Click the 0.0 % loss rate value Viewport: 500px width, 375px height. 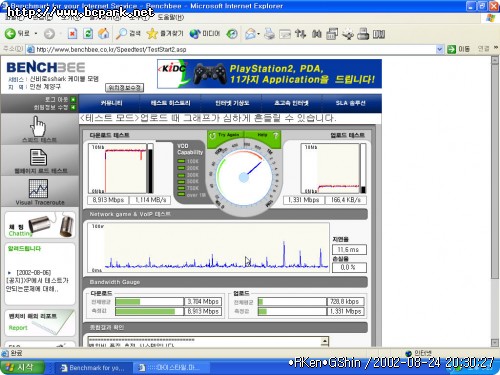[x=349, y=267]
